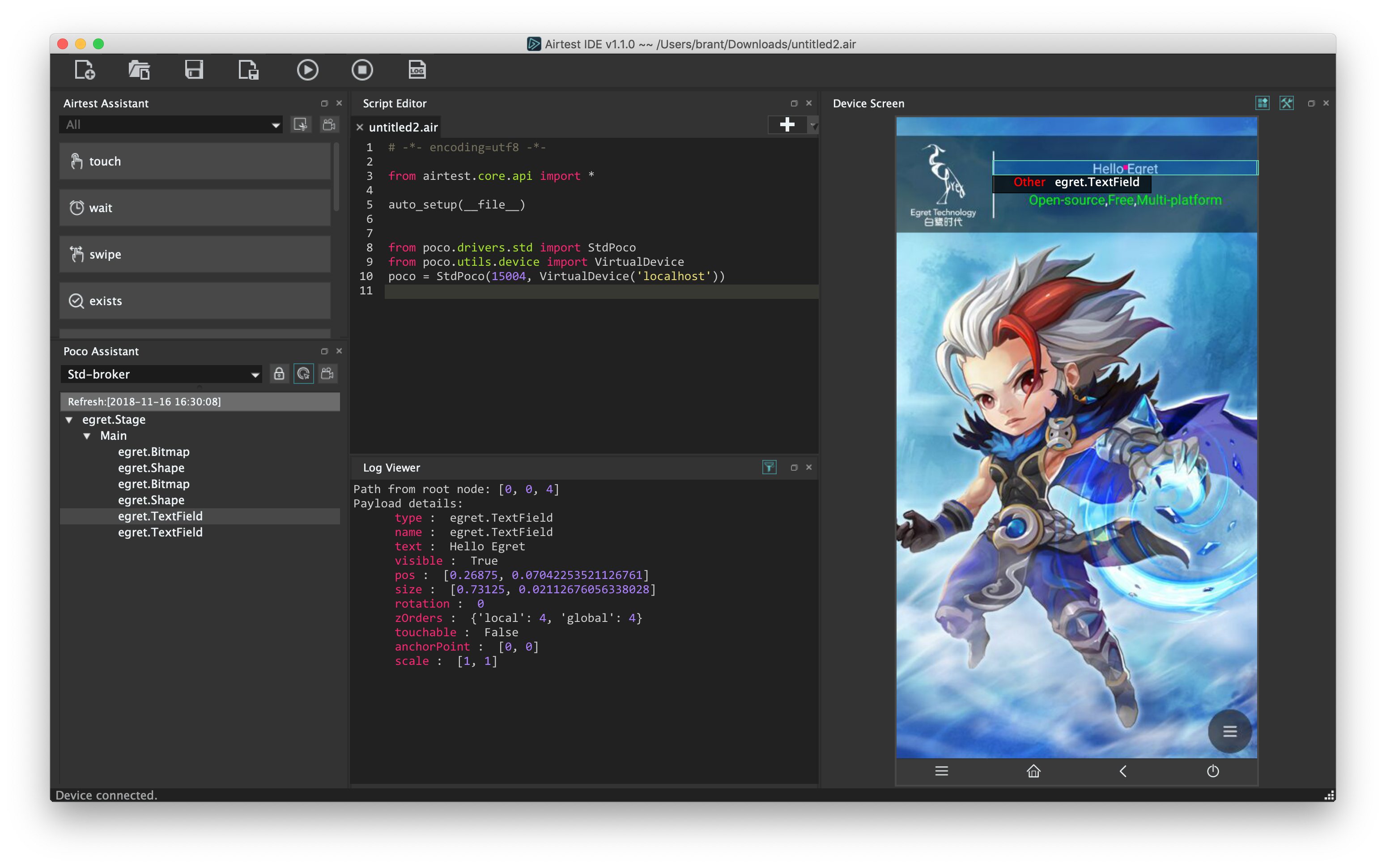Click the Log Viewer filter icon

(x=769, y=467)
